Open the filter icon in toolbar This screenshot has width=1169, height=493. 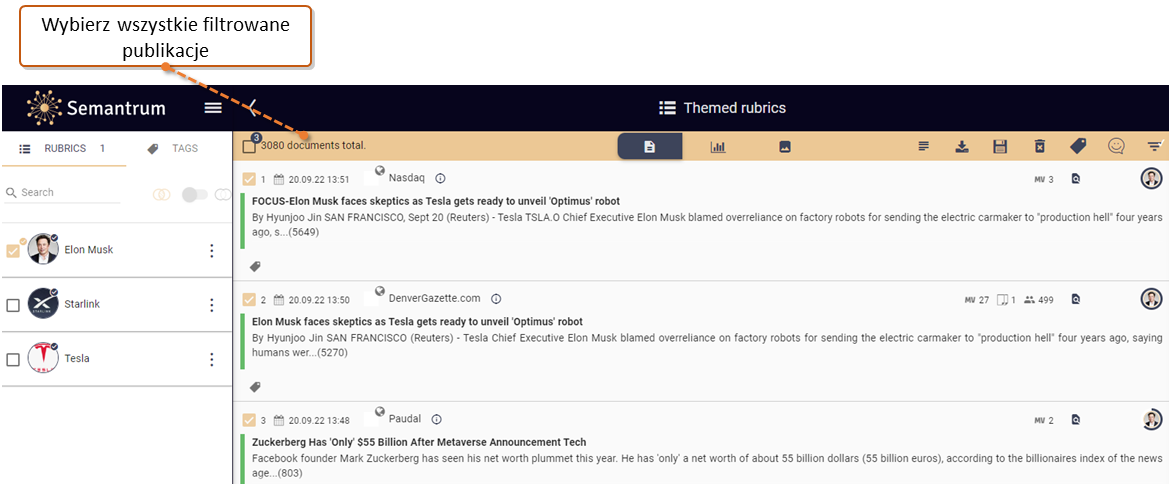(1155, 146)
